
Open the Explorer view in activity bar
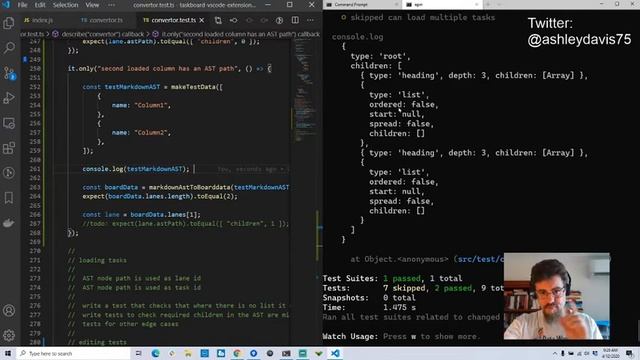tap(9, 23)
